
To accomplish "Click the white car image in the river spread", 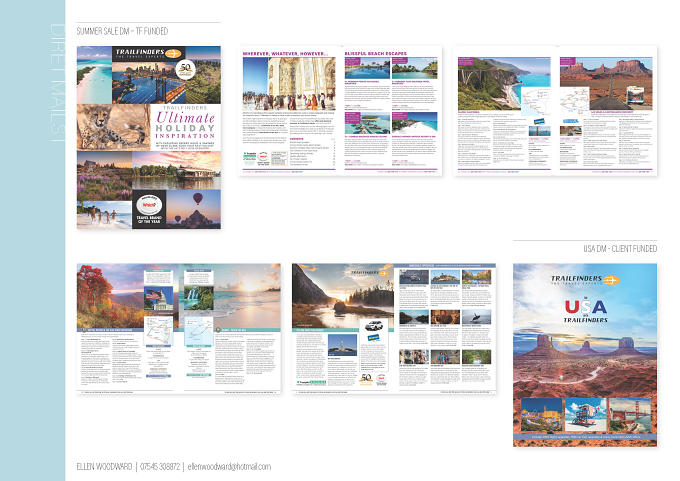I will pyautogui.click(x=373, y=326).
